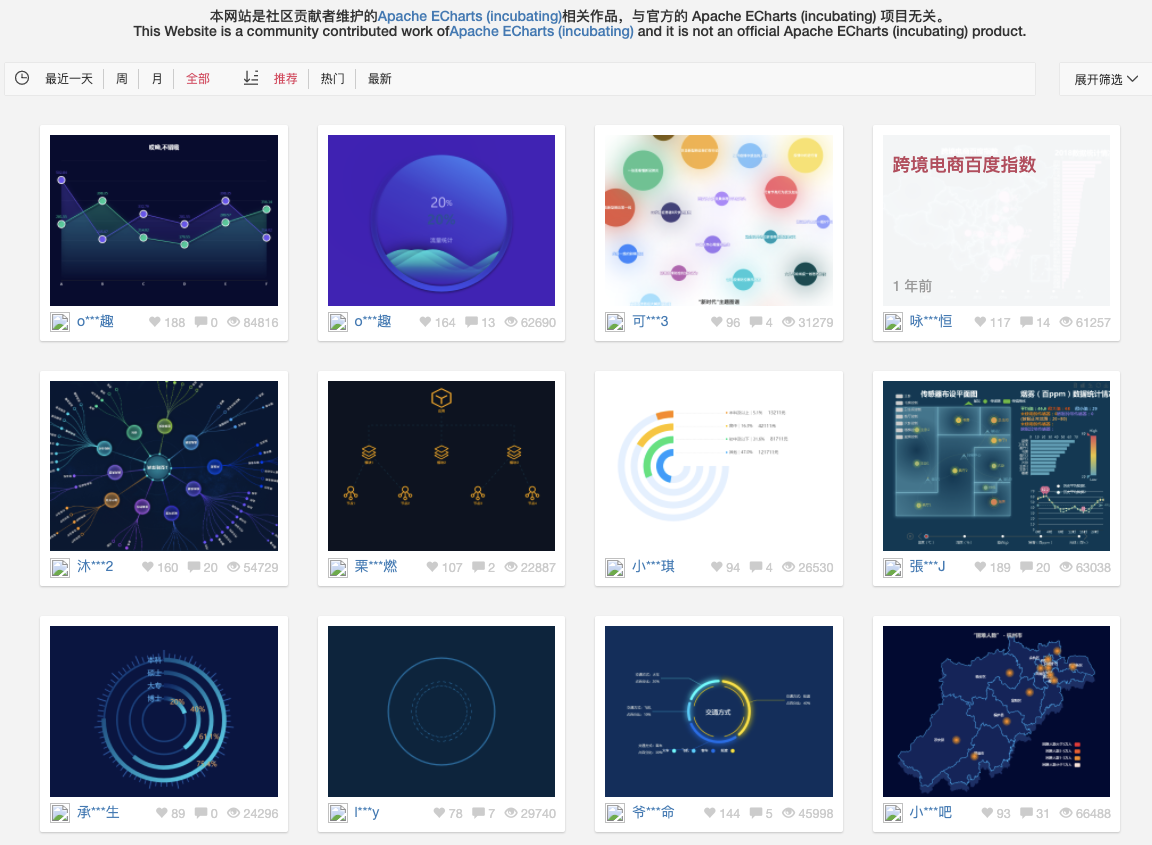This screenshot has height=845, width=1152.
Task: Click comment icon showing 2 comments
Action: point(478,567)
